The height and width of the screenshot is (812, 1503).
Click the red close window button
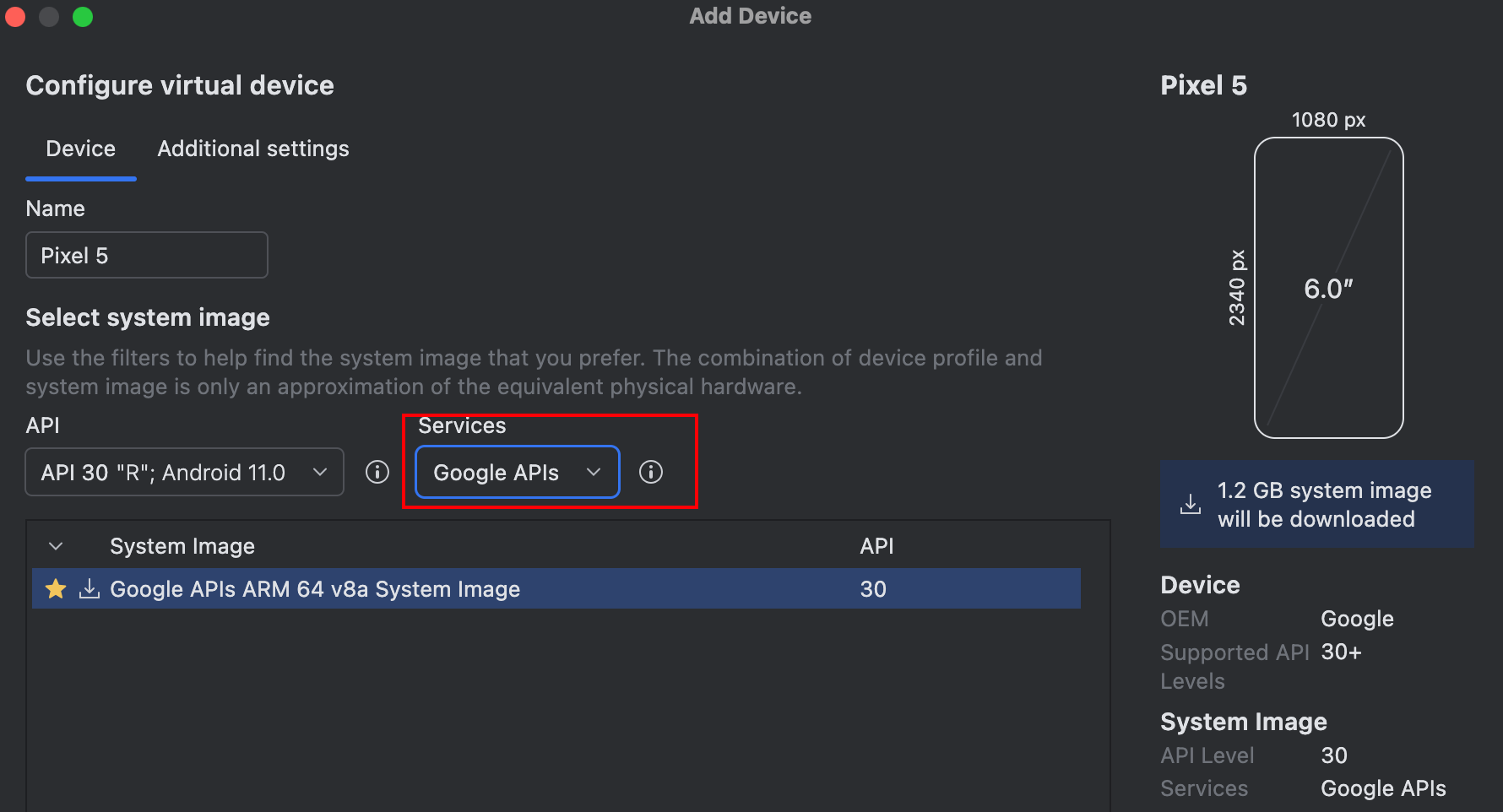tap(14, 16)
